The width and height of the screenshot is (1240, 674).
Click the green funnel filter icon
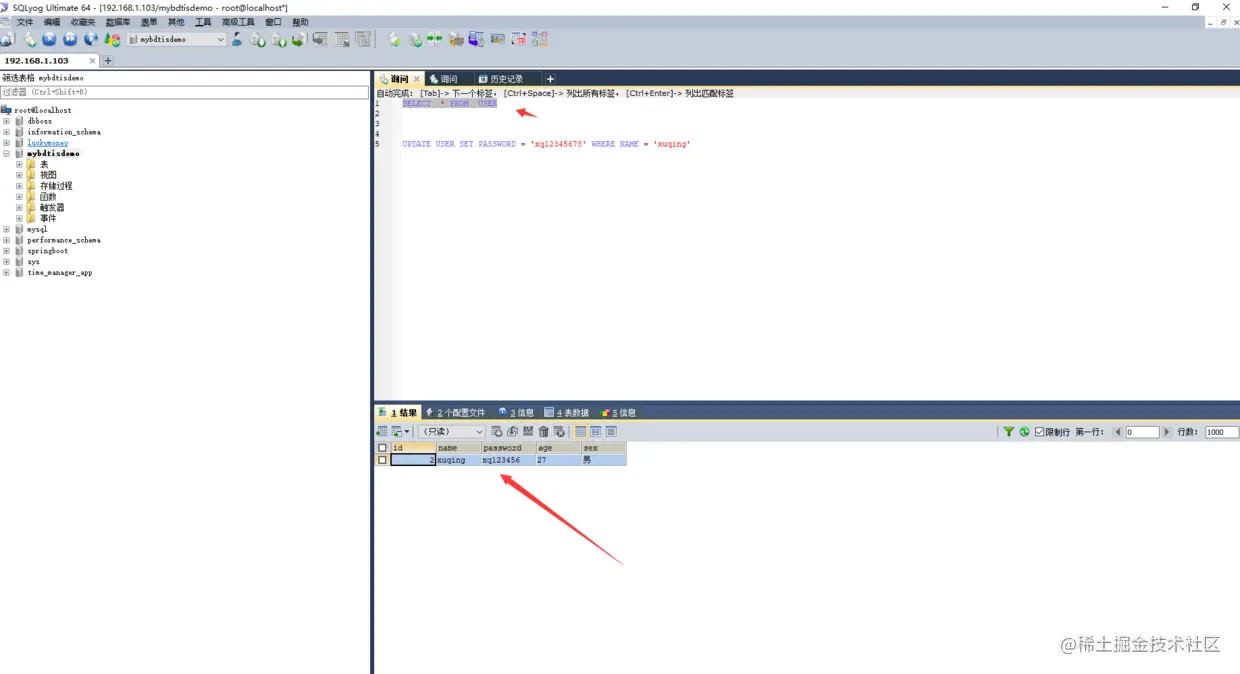(x=1009, y=432)
